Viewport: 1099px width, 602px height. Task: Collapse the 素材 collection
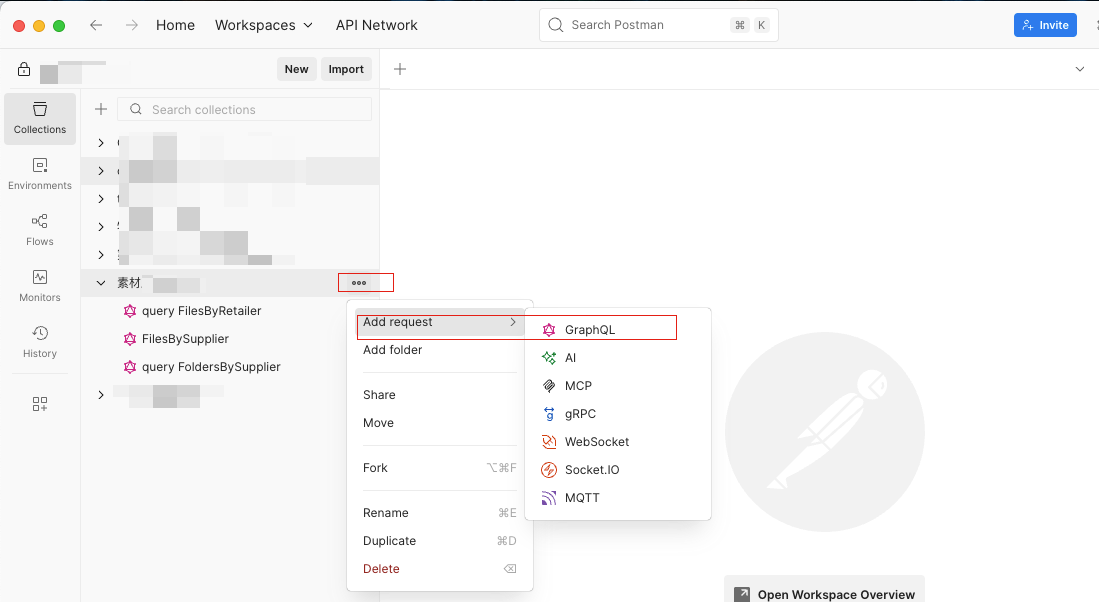coord(101,283)
